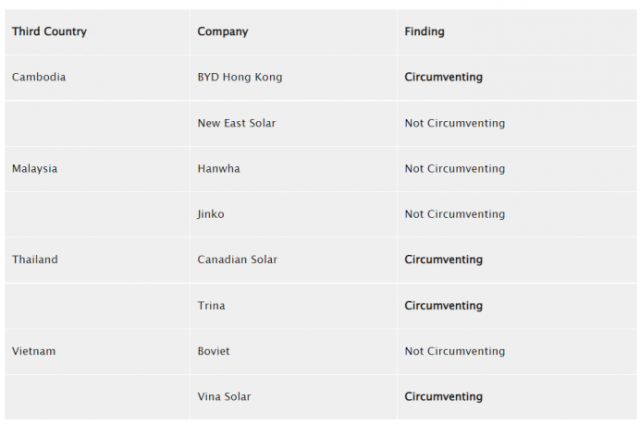Select the Cambodia country cell
The height and width of the screenshot is (424, 640).
point(39,77)
